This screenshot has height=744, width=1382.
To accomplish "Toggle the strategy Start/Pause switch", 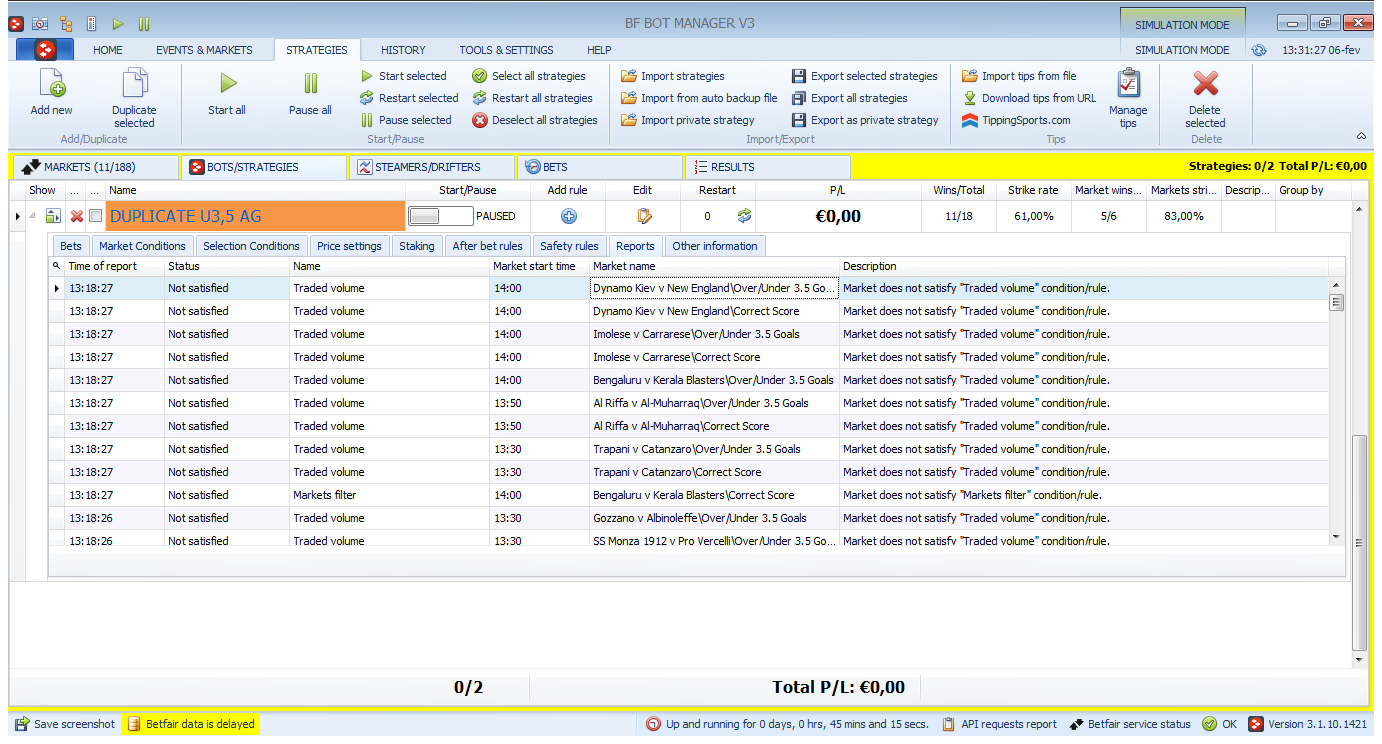I will tap(440, 216).
